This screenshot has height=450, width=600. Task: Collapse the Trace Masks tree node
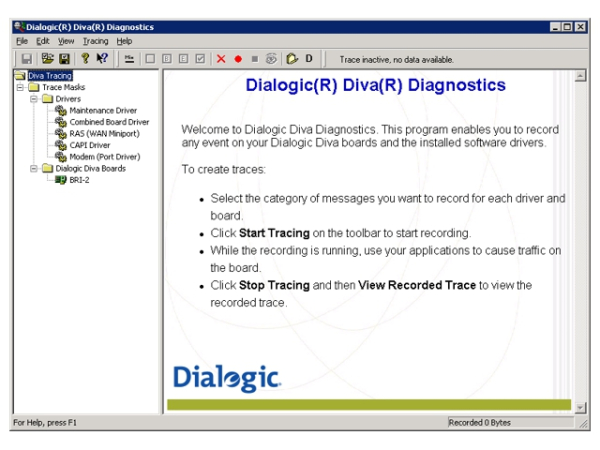(20, 87)
